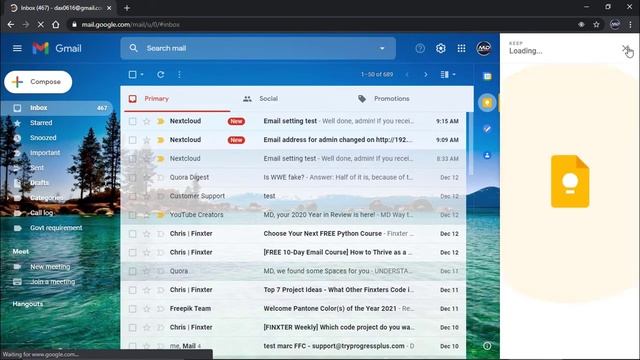640x360 pixels.
Task: Tick the select-all checkbox
Action: click(x=133, y=74)
